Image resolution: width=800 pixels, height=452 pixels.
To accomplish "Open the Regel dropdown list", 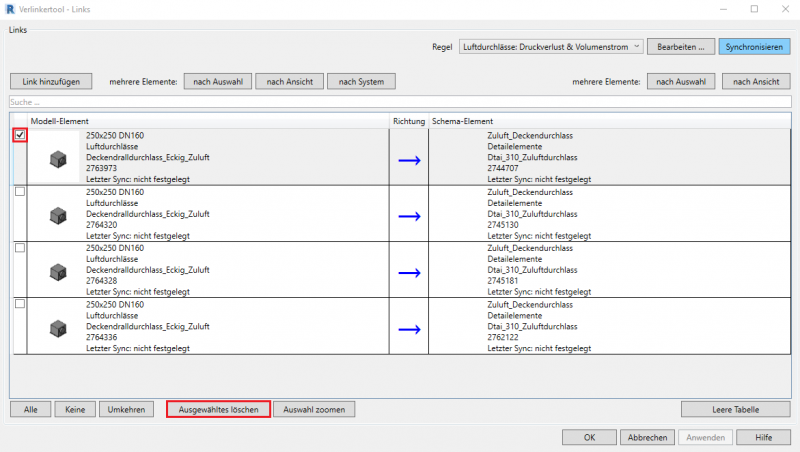I will 549,47.
